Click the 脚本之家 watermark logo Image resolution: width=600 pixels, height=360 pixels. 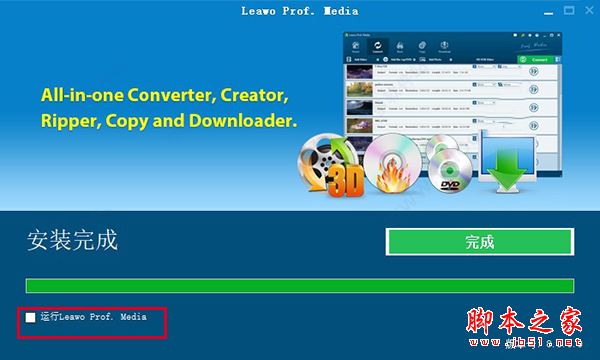tap(524, 326)
